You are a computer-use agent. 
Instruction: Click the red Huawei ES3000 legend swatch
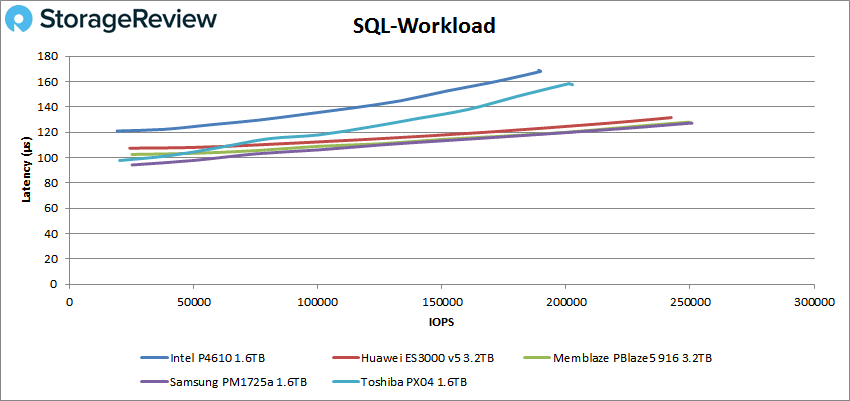[345, 358]
